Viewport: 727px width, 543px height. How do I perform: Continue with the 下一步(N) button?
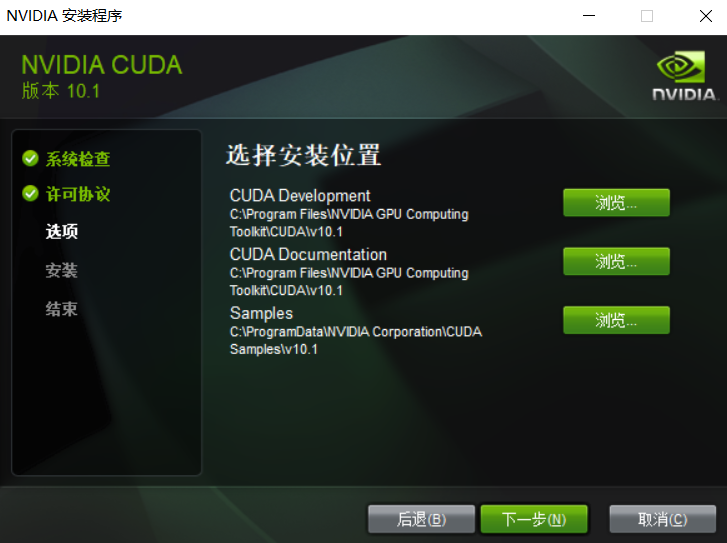point(534,519)
